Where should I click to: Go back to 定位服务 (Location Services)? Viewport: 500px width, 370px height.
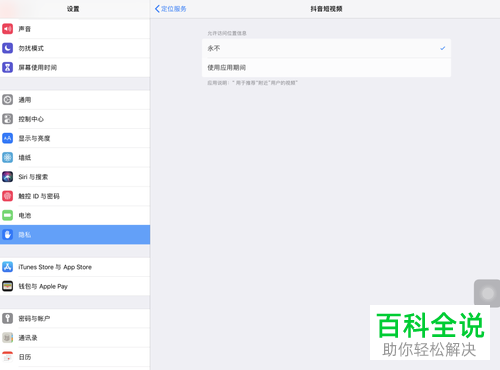[x=170, y=9]
